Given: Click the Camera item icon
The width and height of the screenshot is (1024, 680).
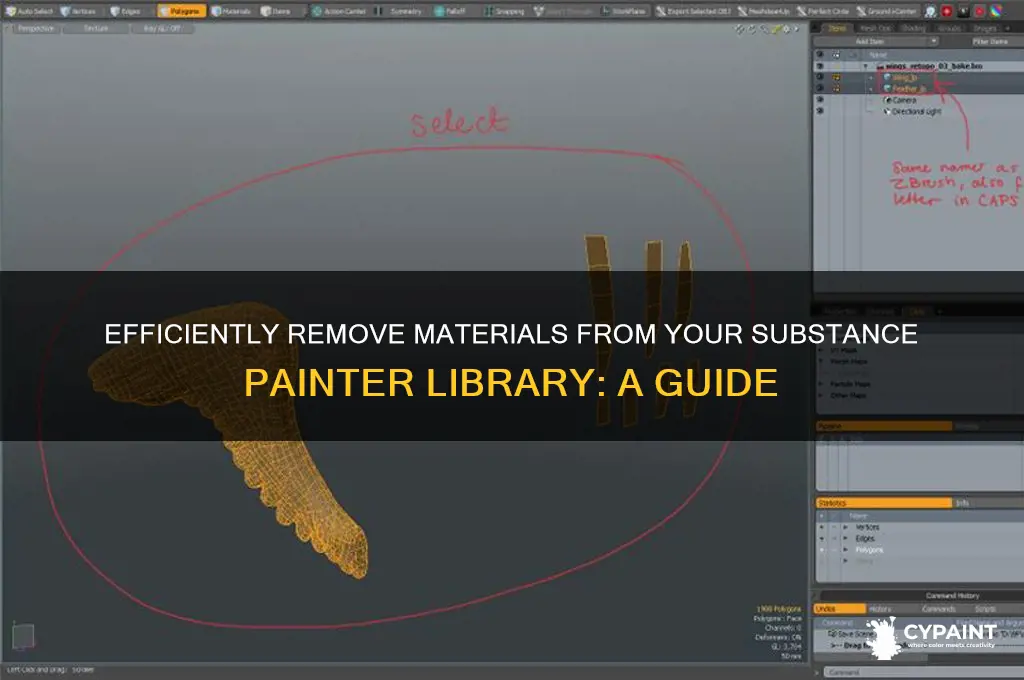Looking at the screenshot, I should pyautogui.click(x=887, y=100).
